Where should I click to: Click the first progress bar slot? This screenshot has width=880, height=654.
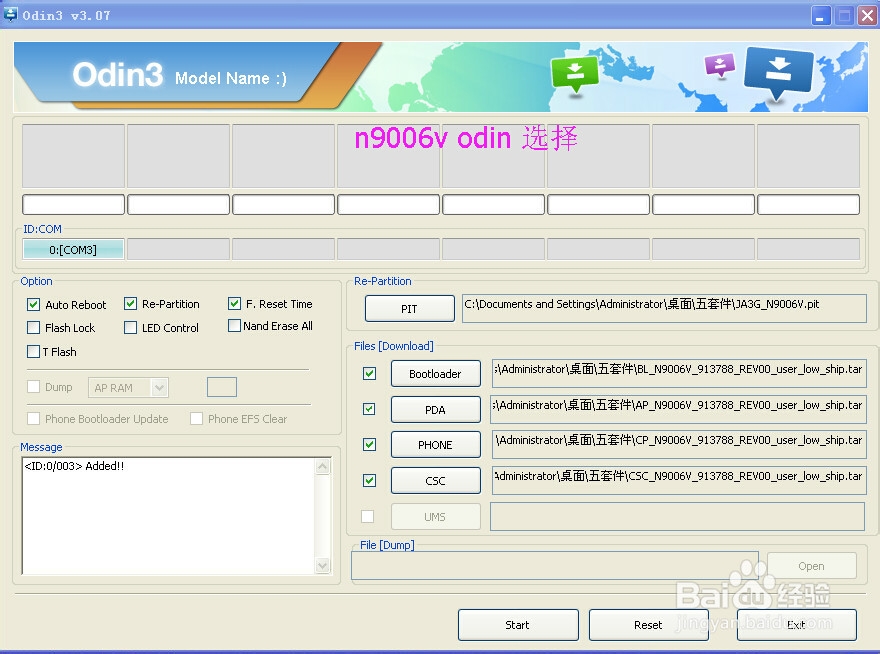click(73, 204)
